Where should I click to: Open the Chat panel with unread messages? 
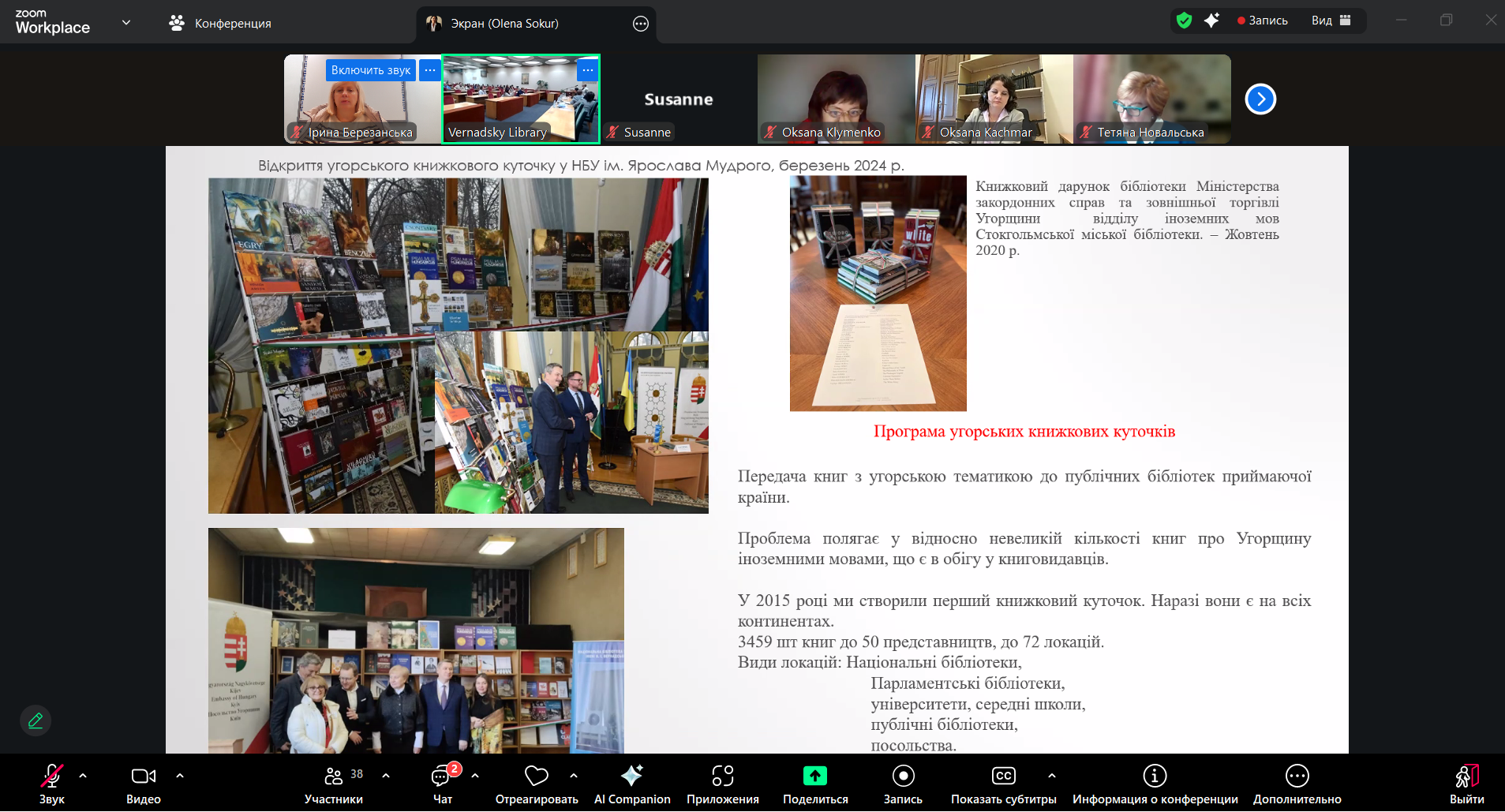click(442, 784)
